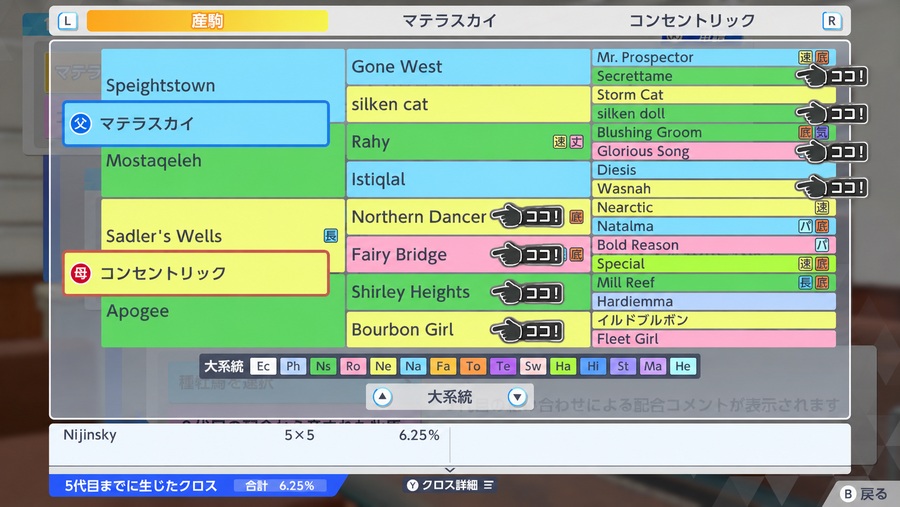Select the Natalma row
The image size is (900, 507).
coord(713,226)
